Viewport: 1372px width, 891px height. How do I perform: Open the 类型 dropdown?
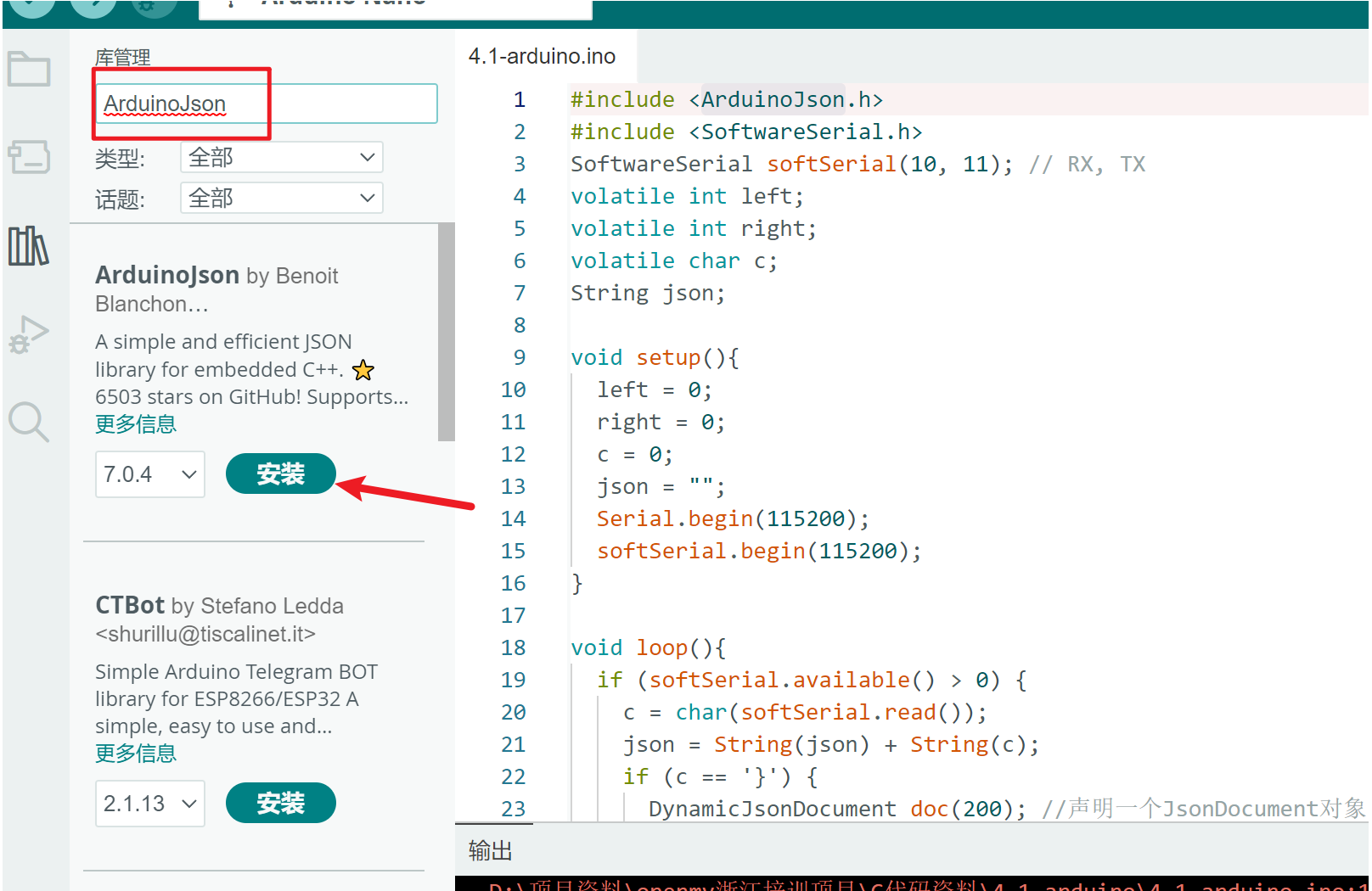(282, 157)
